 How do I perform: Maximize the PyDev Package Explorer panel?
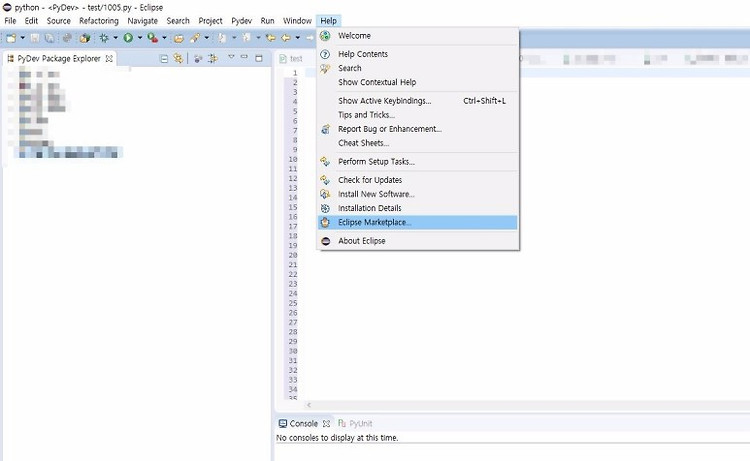point(259,58)
